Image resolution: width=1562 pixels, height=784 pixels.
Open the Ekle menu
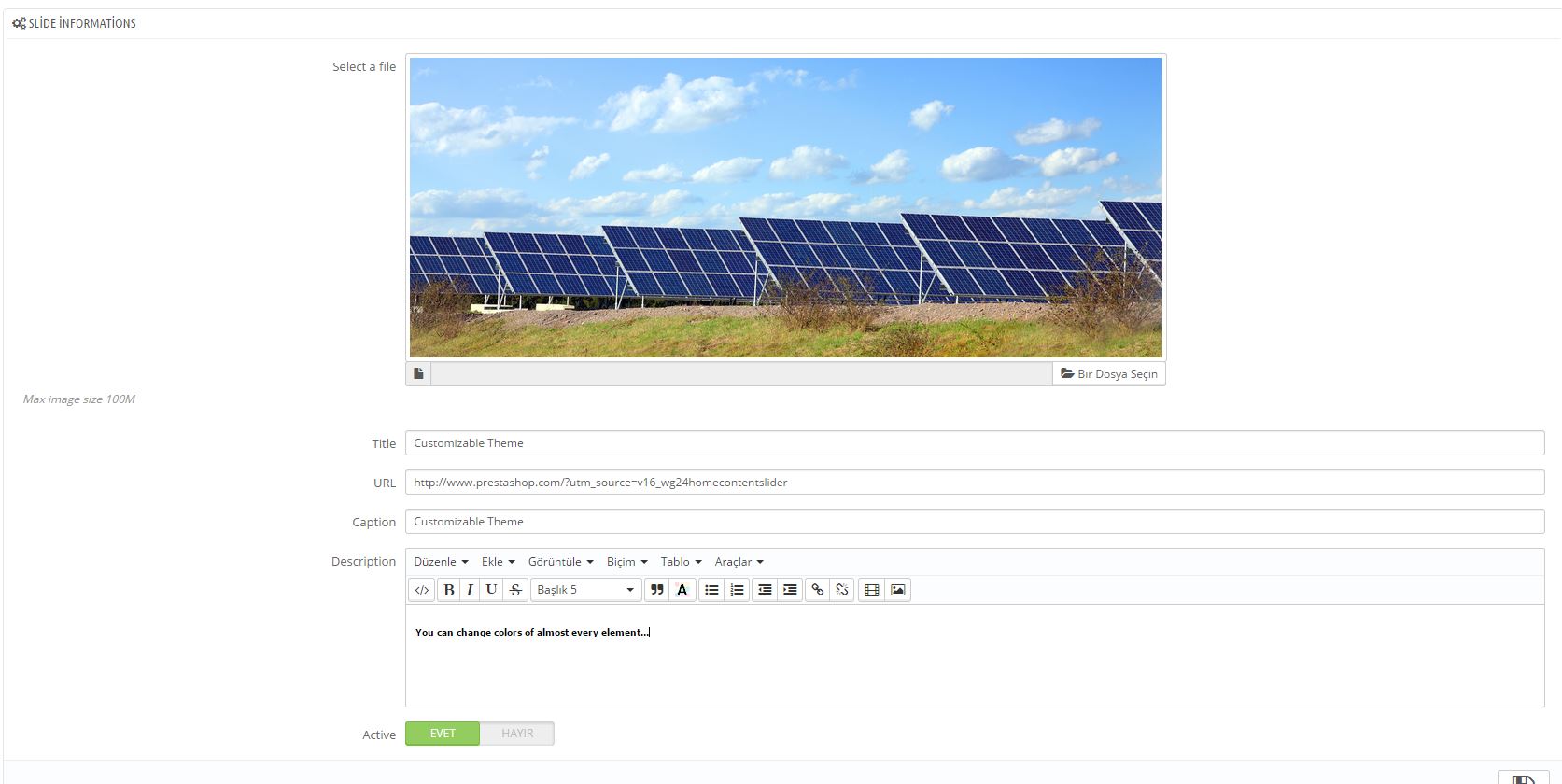click(499, 562)
